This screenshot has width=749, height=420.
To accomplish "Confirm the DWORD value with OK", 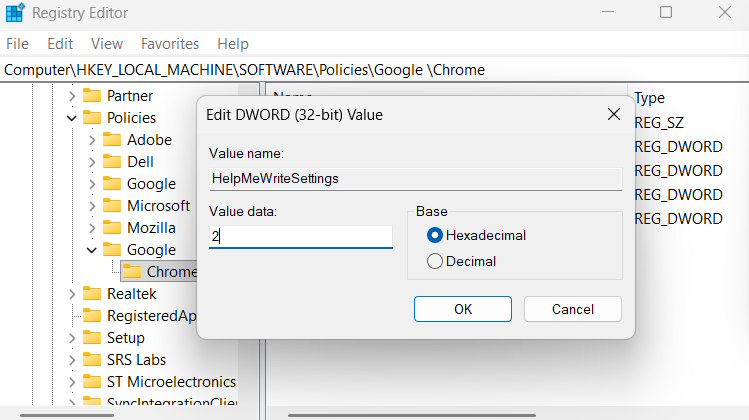I will 462,309.
